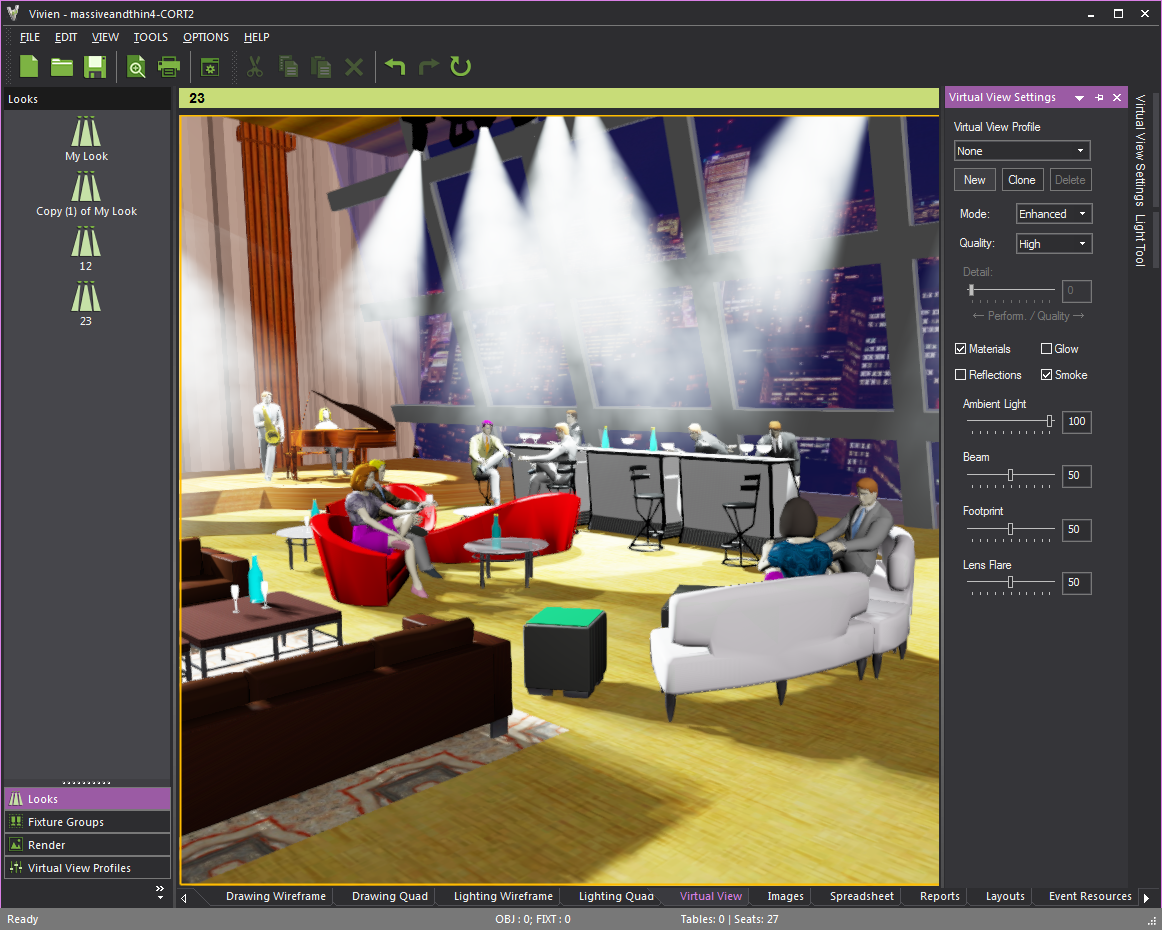Save the file with the floppy disk icon
Screen dimensions: 1162x930
(x=95, y=67)
